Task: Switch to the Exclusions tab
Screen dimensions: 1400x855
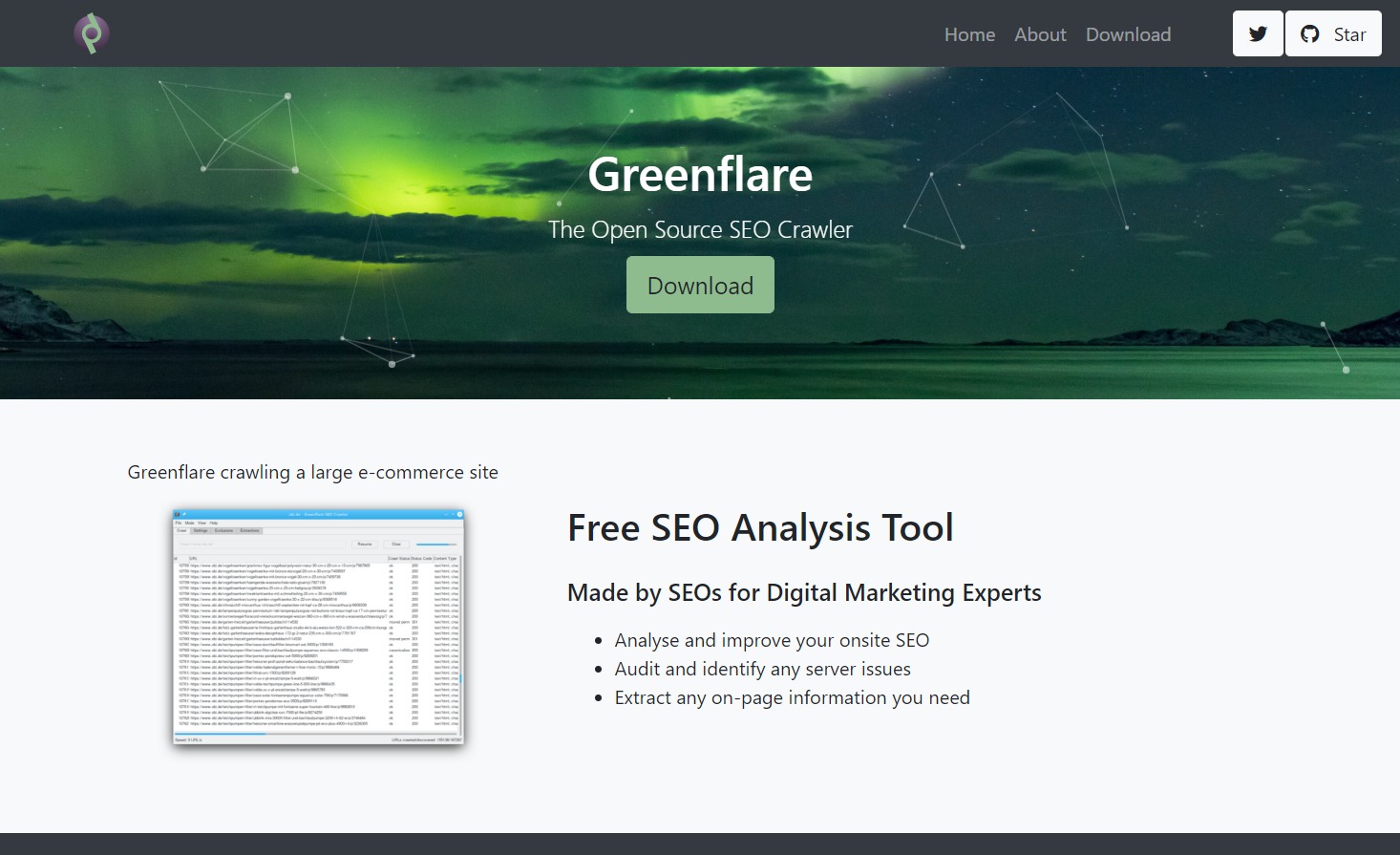Action: pyautogui.click(x=223, y=530)
